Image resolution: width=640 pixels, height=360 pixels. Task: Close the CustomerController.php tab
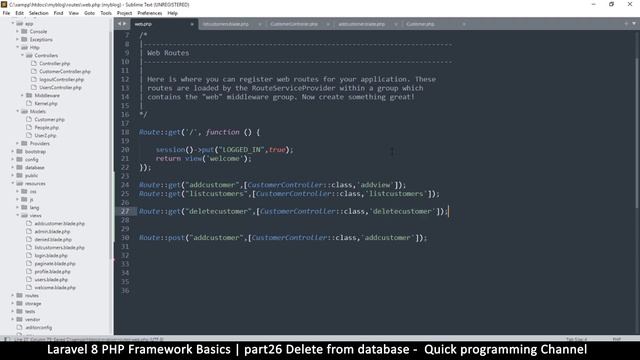[x=328, y=24]
